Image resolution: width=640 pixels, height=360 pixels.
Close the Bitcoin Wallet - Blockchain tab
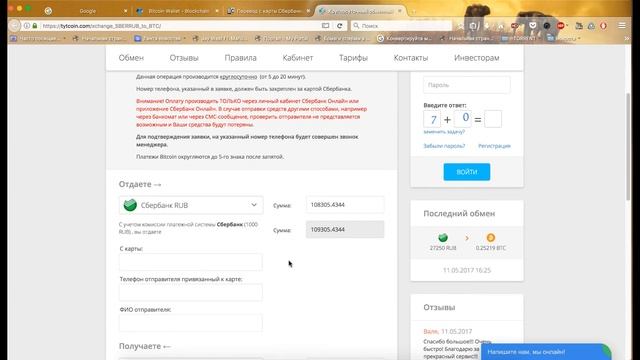pos(217,11)
